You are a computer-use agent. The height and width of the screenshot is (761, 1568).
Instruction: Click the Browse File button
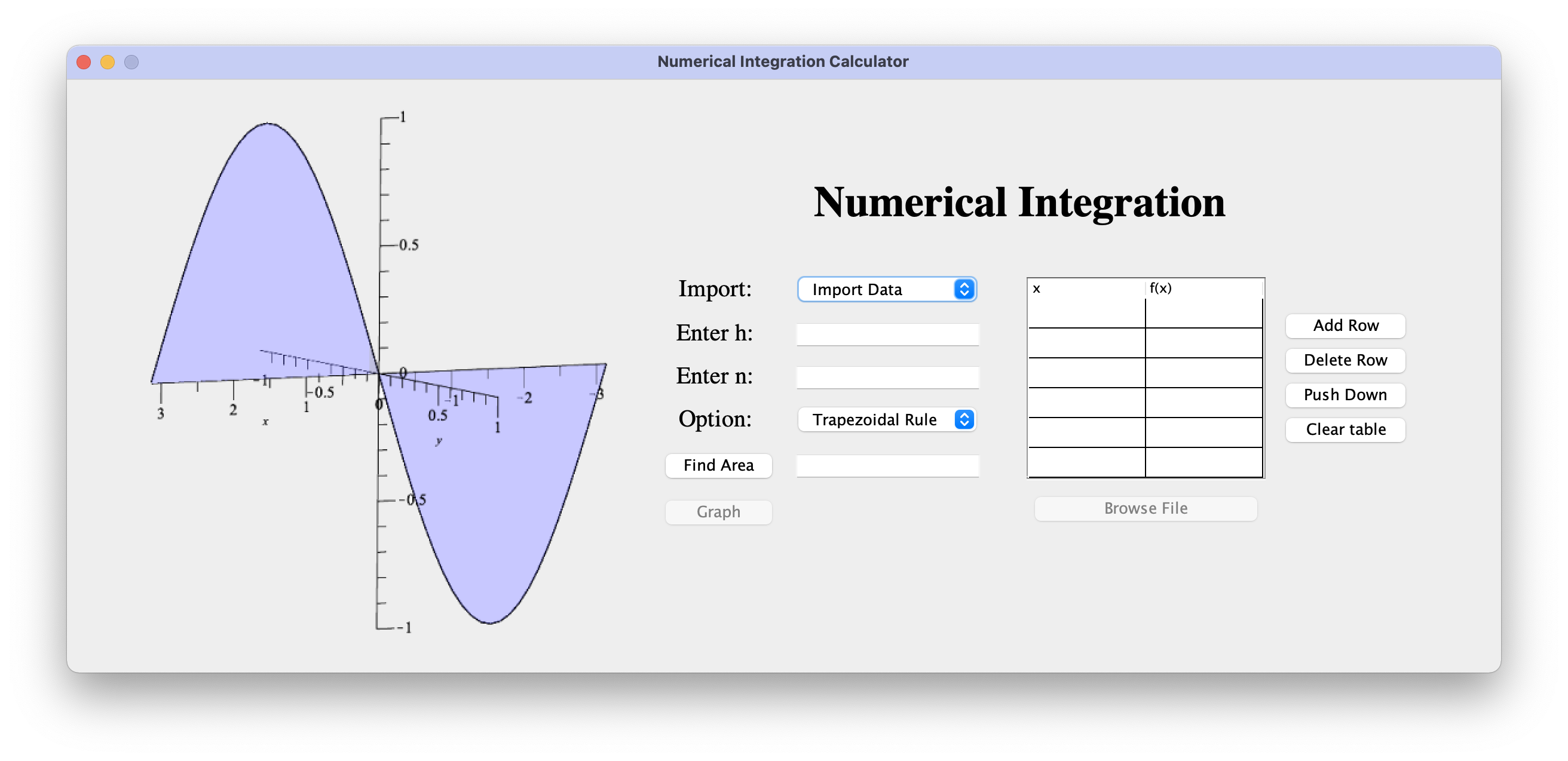pyautogui.click(x=1146, y=508)
